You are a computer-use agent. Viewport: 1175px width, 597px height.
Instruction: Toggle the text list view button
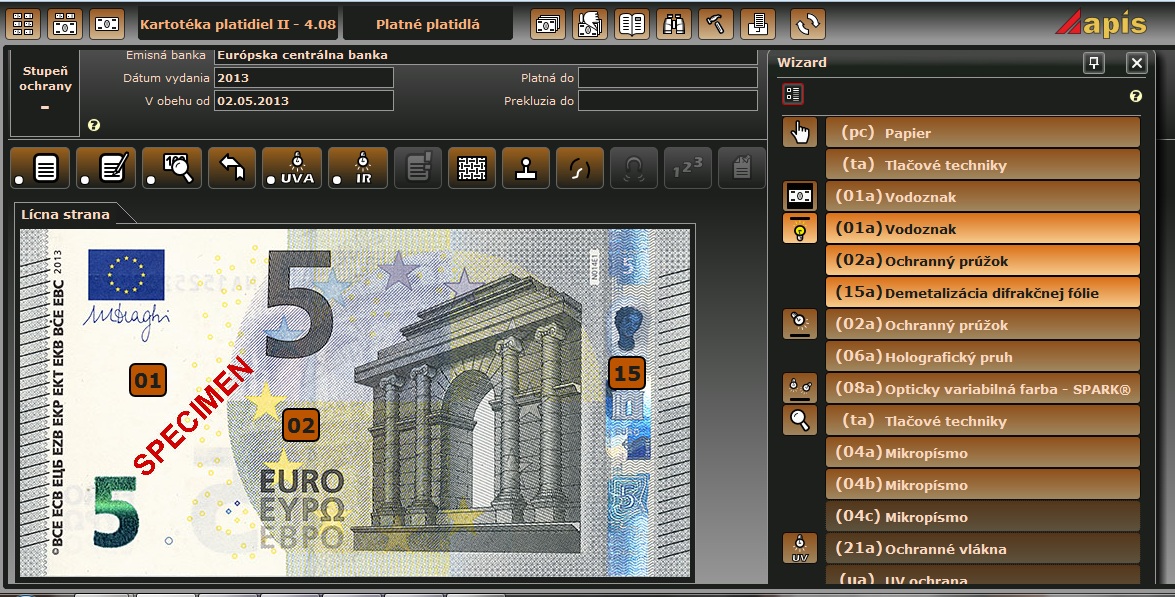[39, 168]
